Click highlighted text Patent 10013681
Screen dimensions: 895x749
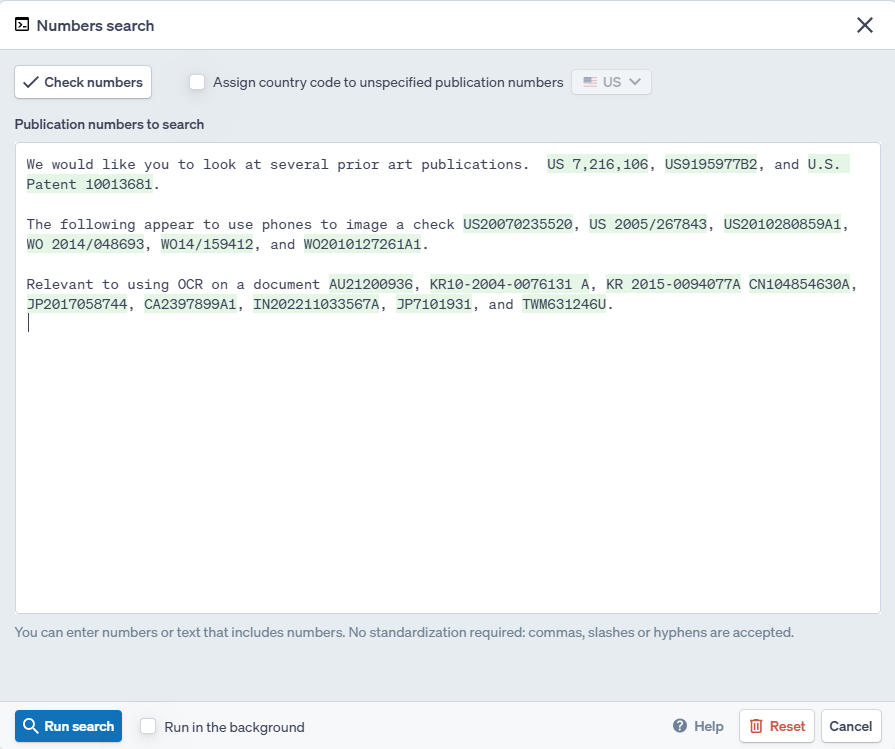coord(90,184)
